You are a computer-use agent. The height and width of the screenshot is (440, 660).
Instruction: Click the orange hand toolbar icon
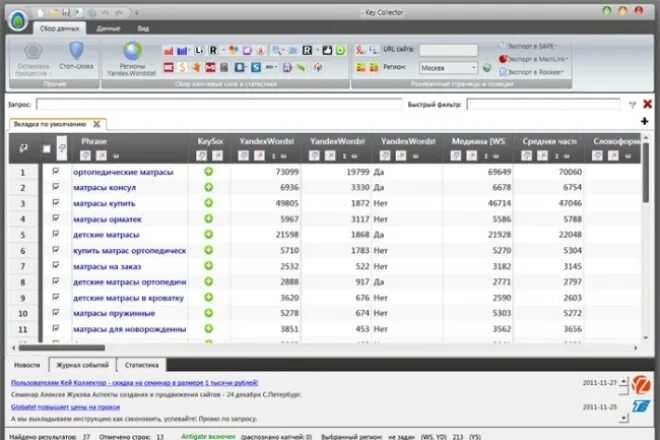tap(196, 67)
